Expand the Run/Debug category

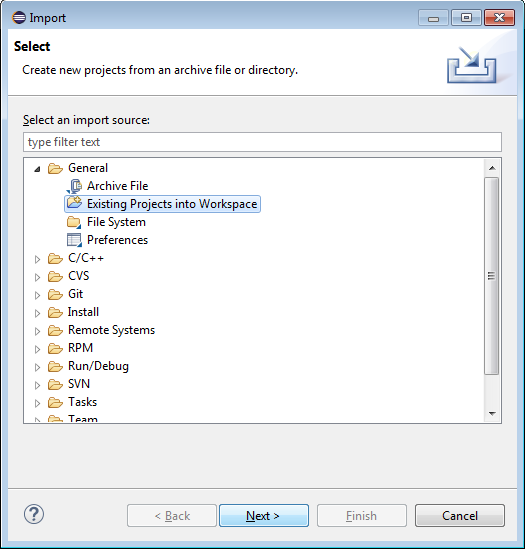coord(37,367)
